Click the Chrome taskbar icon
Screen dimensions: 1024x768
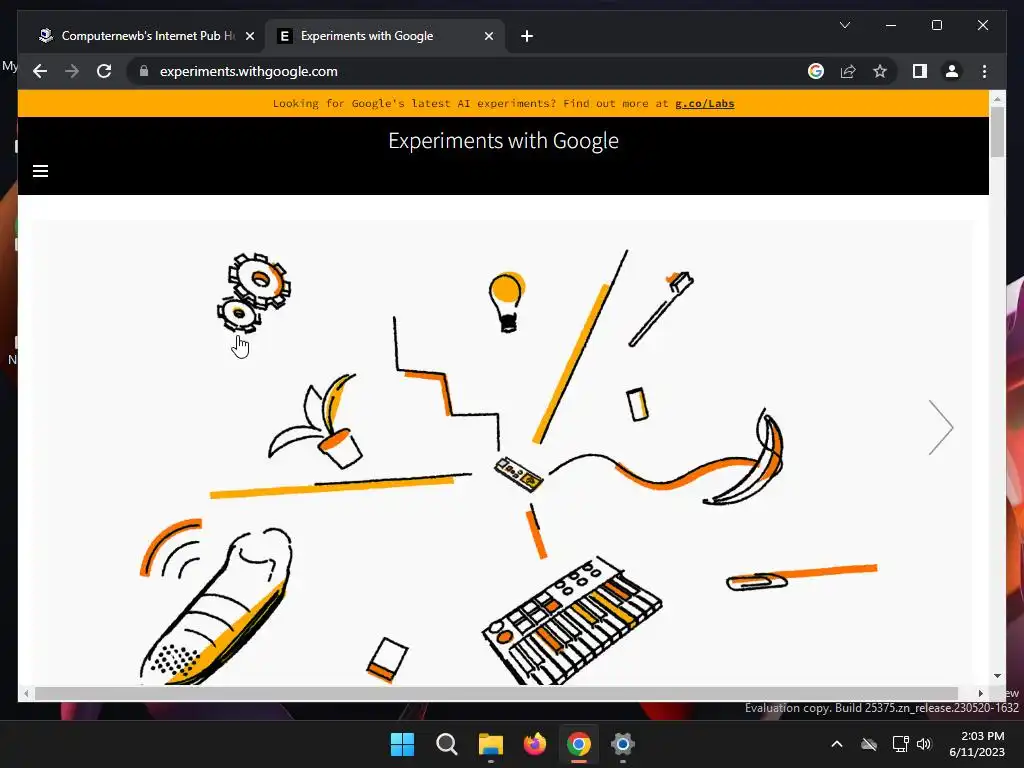[x=579, y=744]
